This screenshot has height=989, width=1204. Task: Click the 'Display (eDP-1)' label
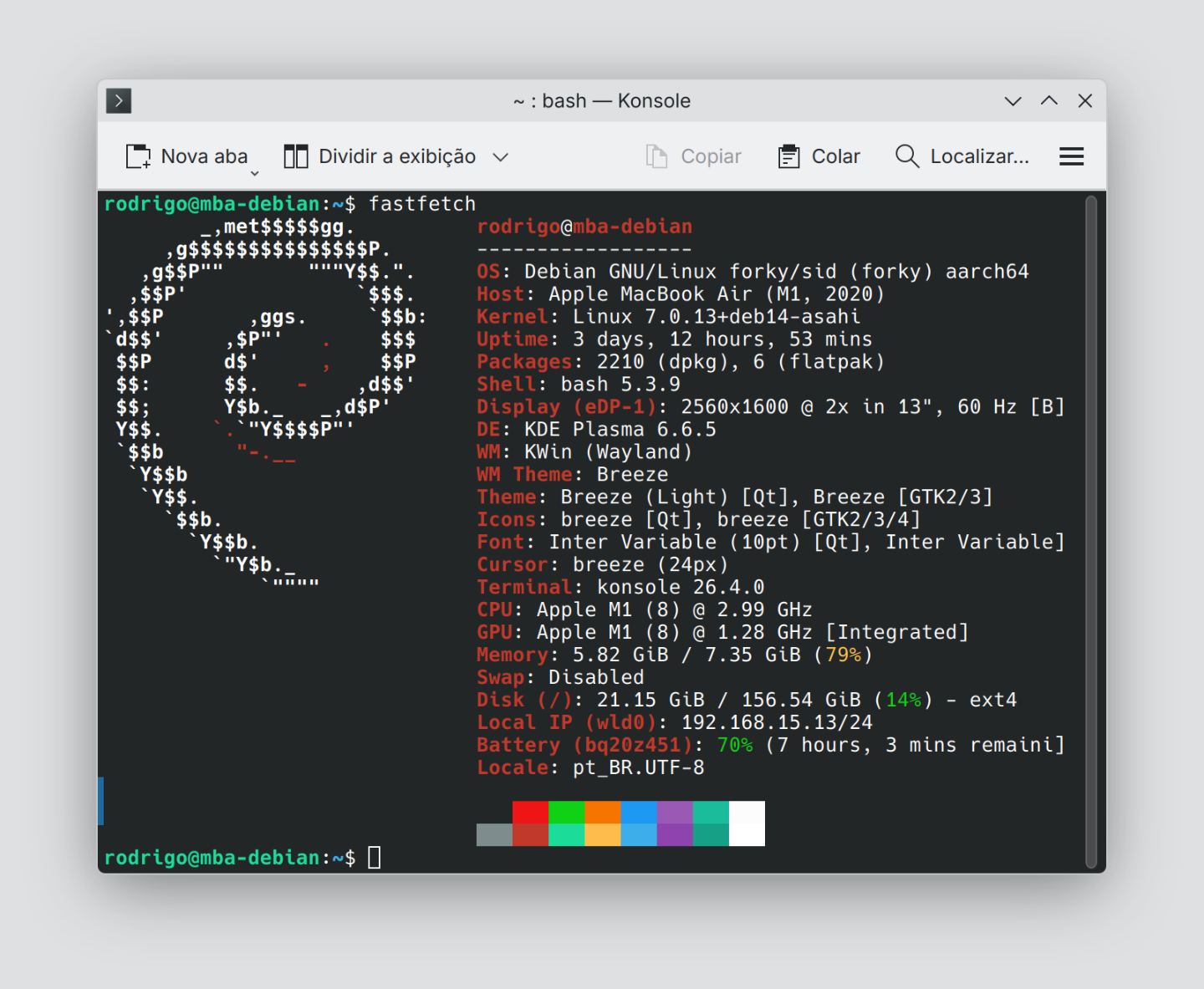point(566,407)
